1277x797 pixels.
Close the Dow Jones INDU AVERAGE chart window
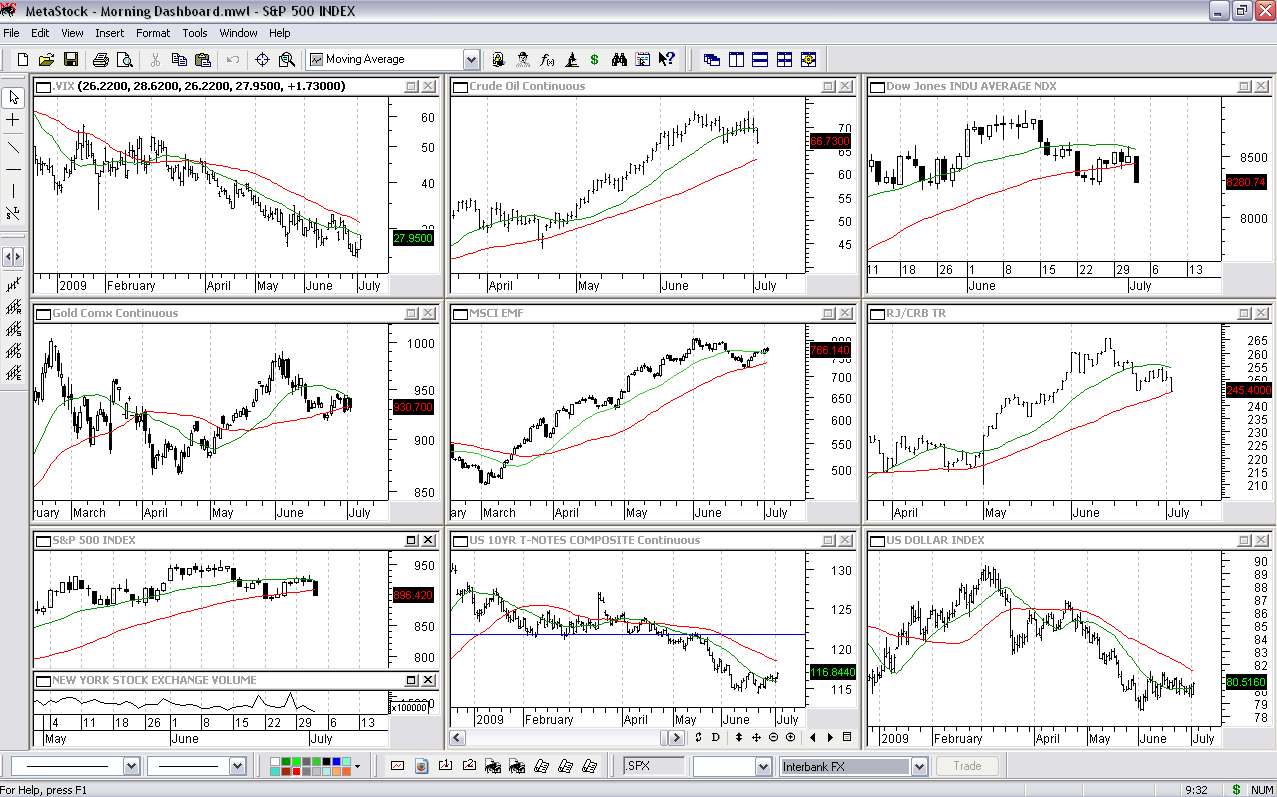1262,86
